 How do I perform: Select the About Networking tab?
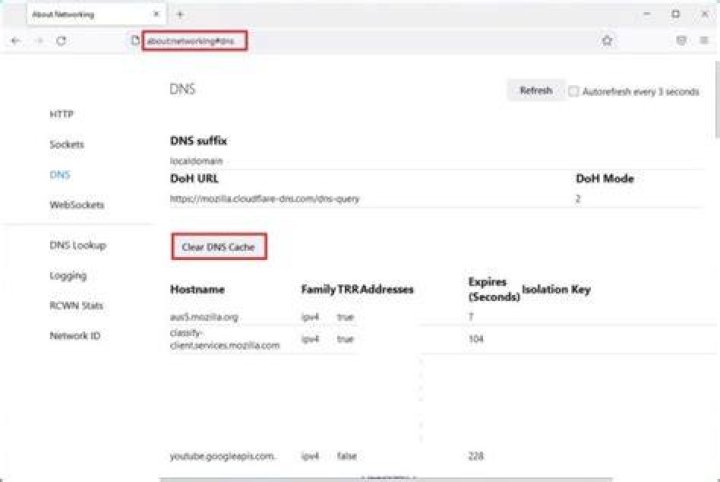pos(96,14)
